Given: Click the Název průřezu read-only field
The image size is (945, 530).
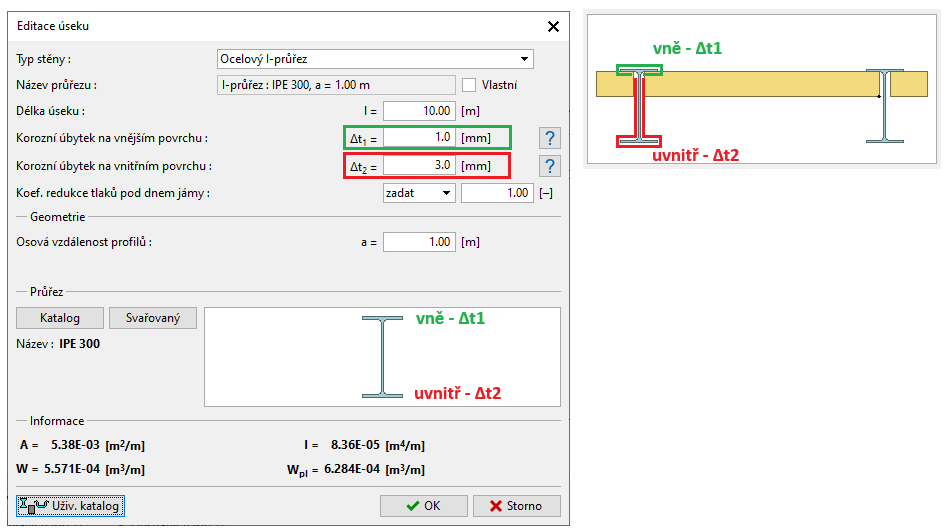Looking at the screenshot, I should click(337, 85).
